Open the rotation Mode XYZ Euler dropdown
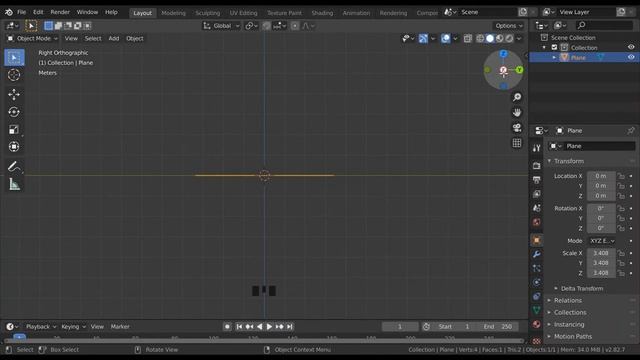Screen dimensions: 640x360 [602, 241]
